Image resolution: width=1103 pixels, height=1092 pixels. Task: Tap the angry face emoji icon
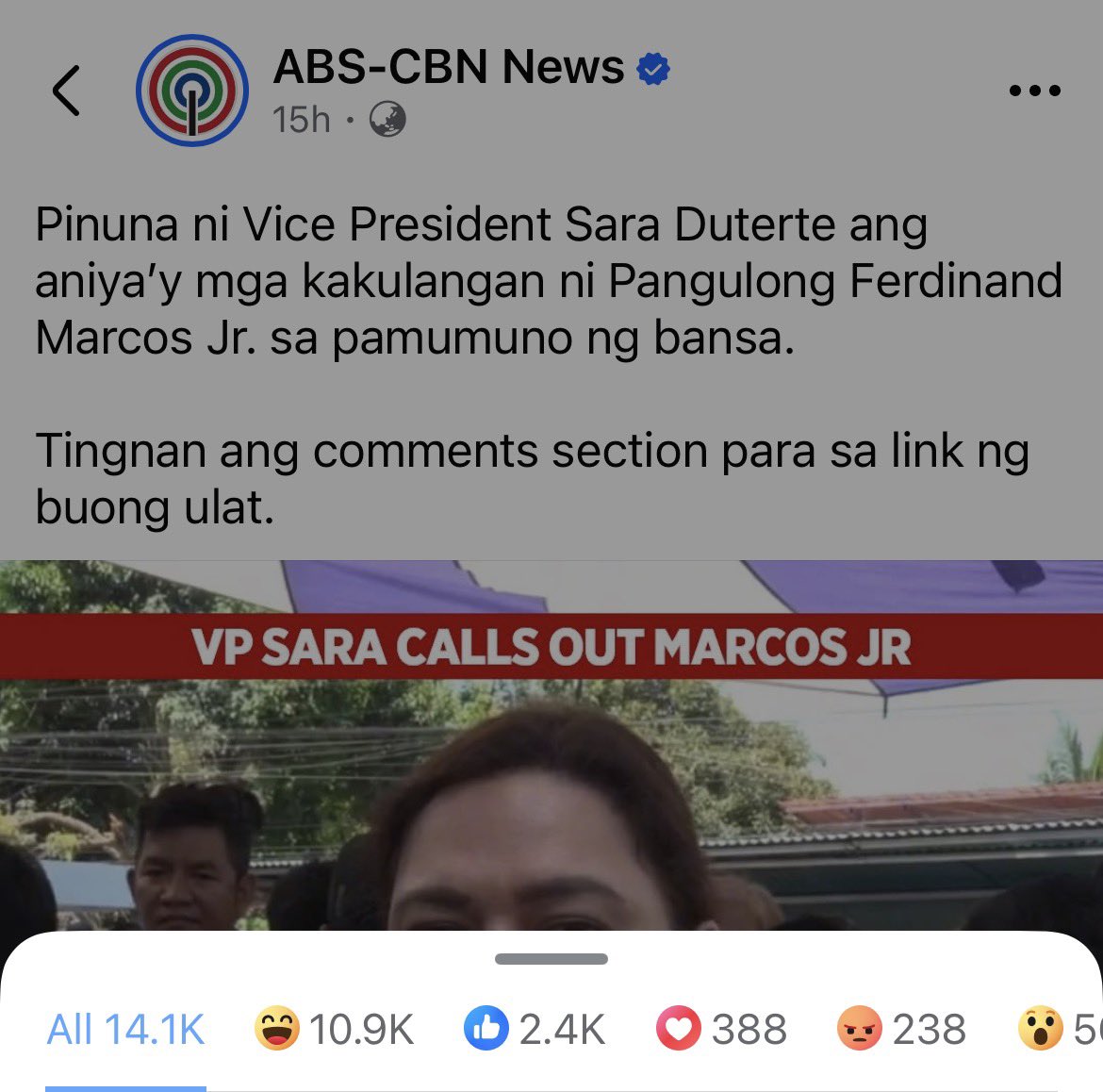(x=859, y=1028)
